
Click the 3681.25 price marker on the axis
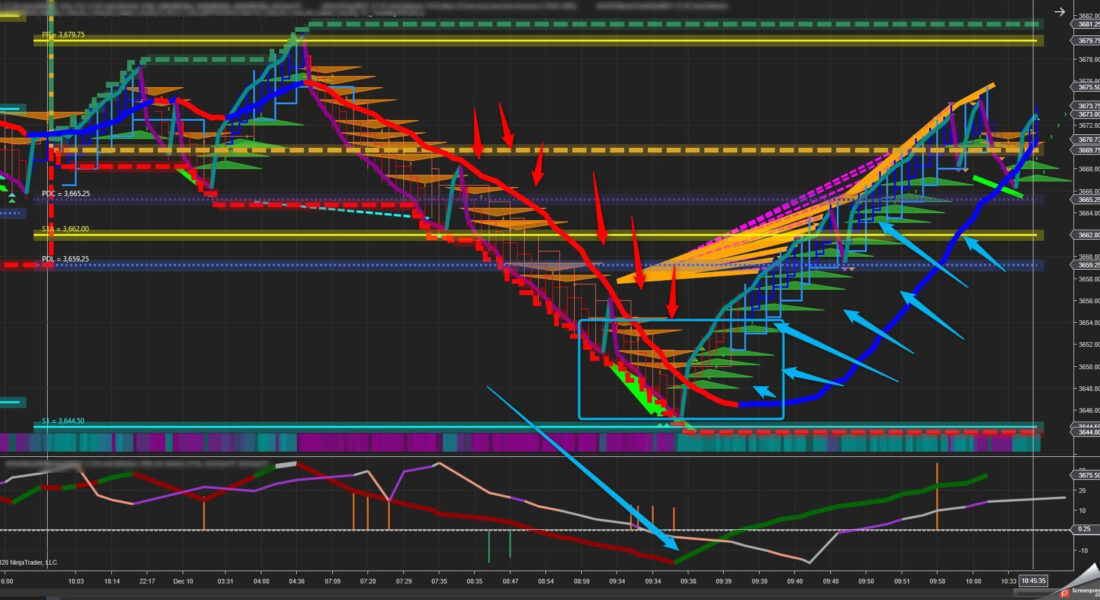point(1087,24)
